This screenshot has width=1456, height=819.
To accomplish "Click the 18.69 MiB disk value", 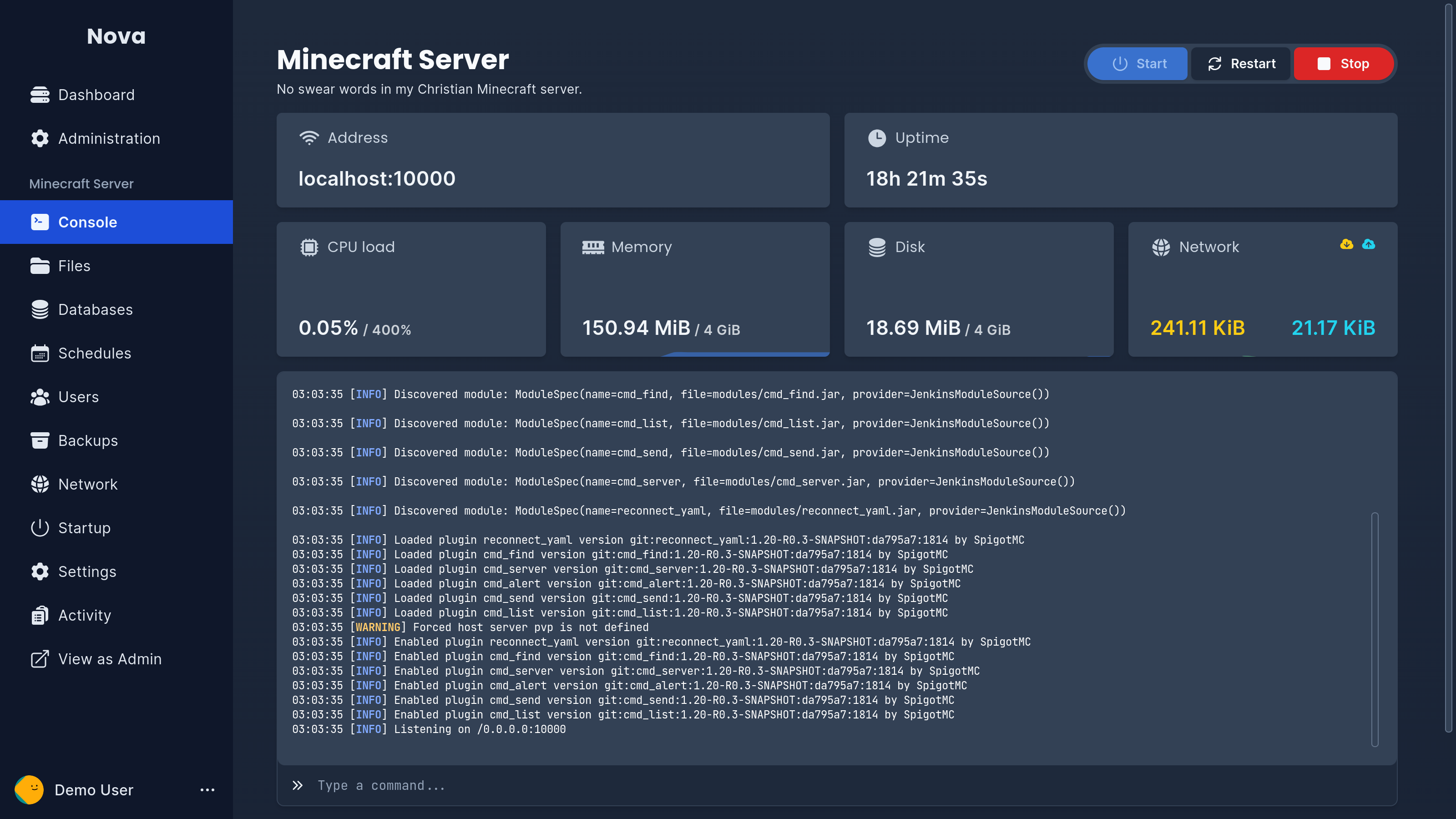I will [913, 328].
